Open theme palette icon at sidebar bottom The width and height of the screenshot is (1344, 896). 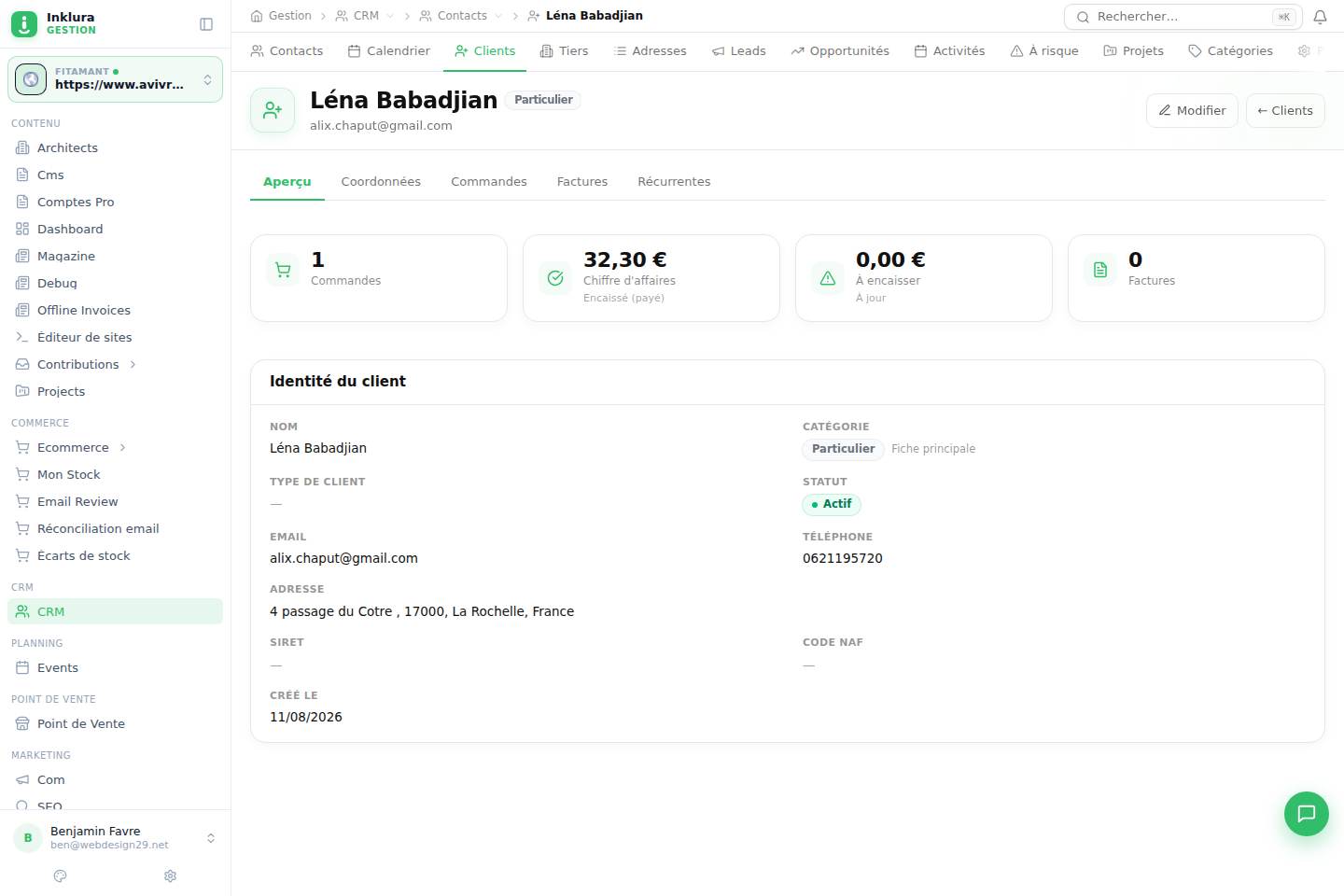(x=61, y=876)
